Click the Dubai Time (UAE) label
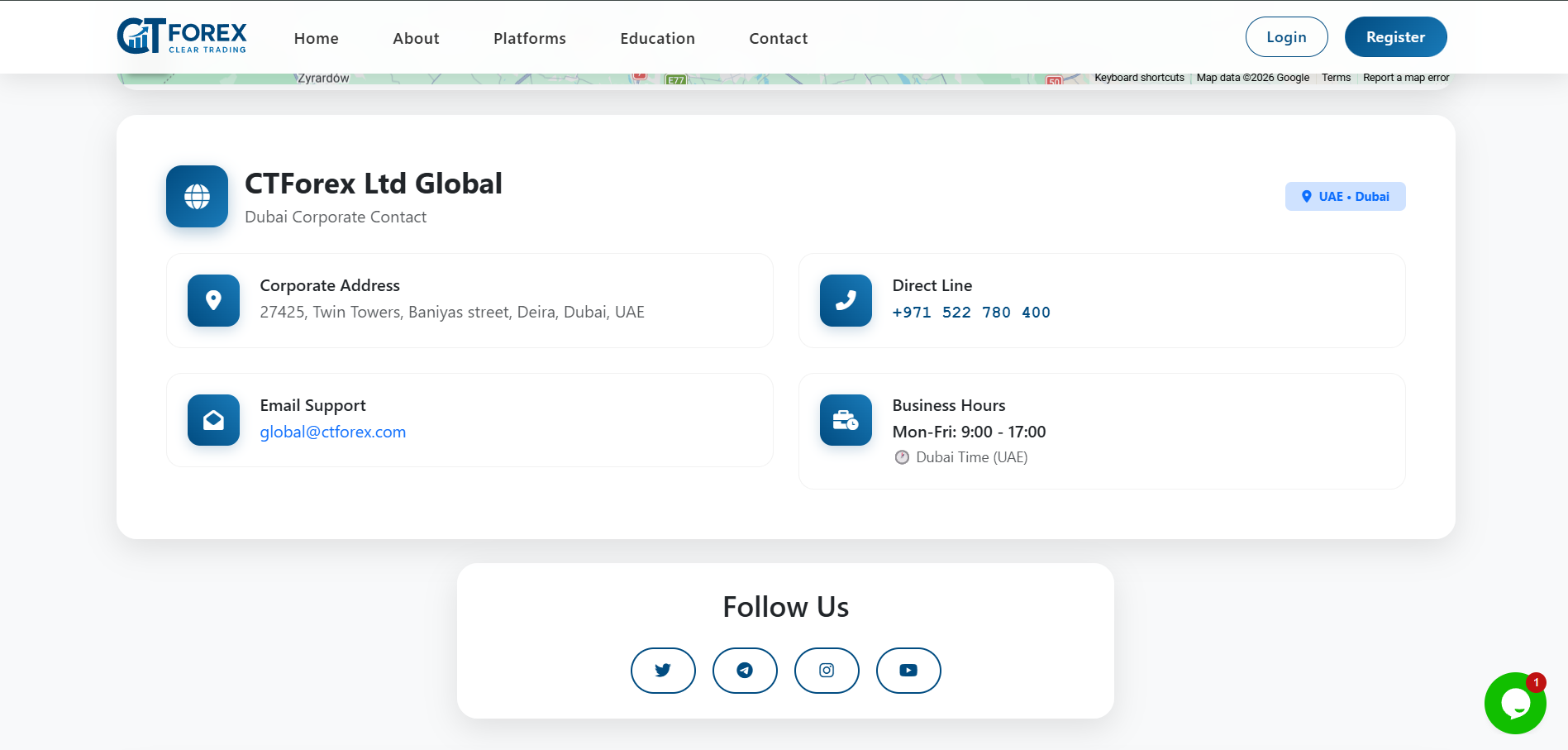Screen dimensions: 1568x750 tap(972, 457)
